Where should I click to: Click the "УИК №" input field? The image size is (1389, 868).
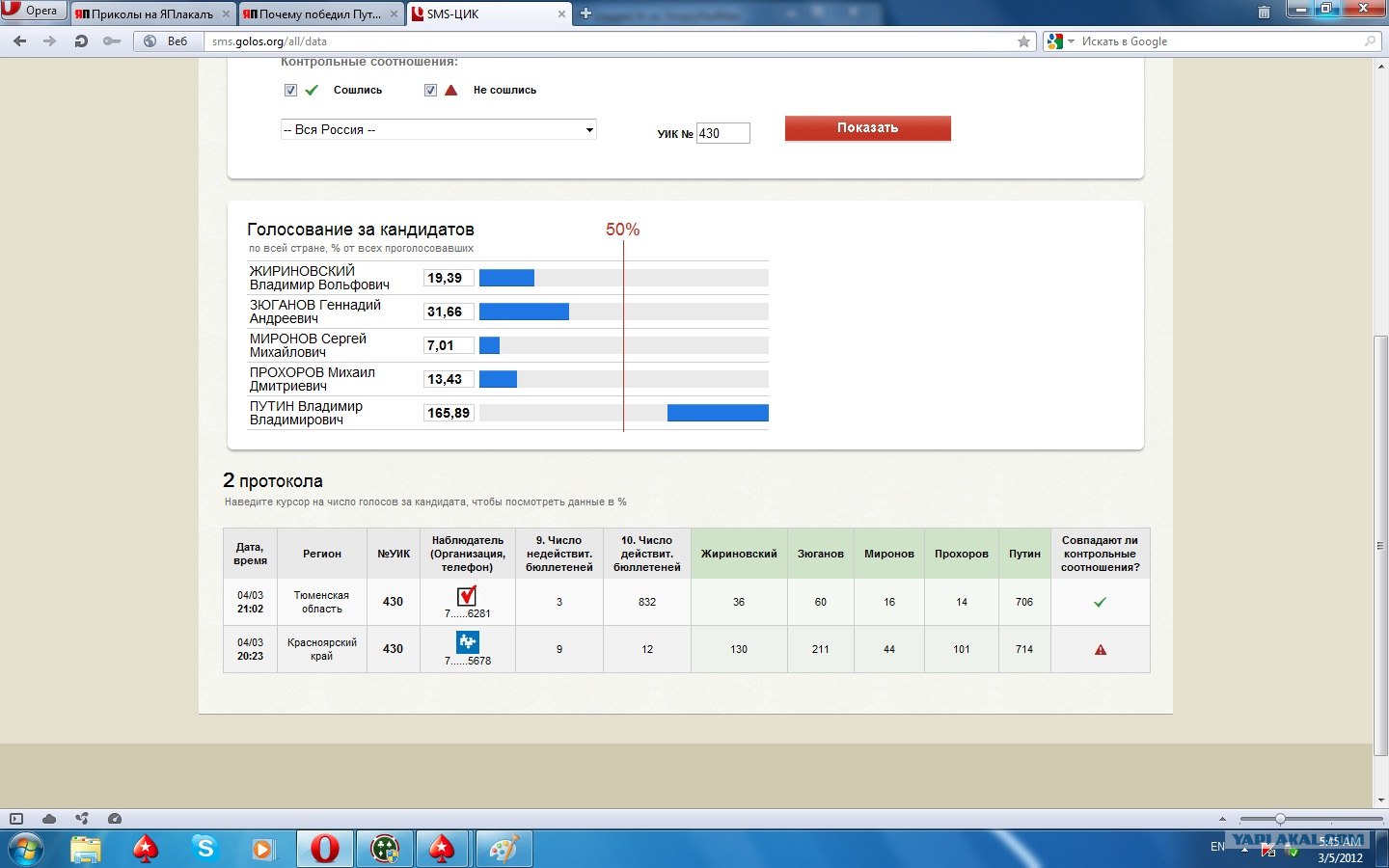pyautogui.click(x=722, y=134)
